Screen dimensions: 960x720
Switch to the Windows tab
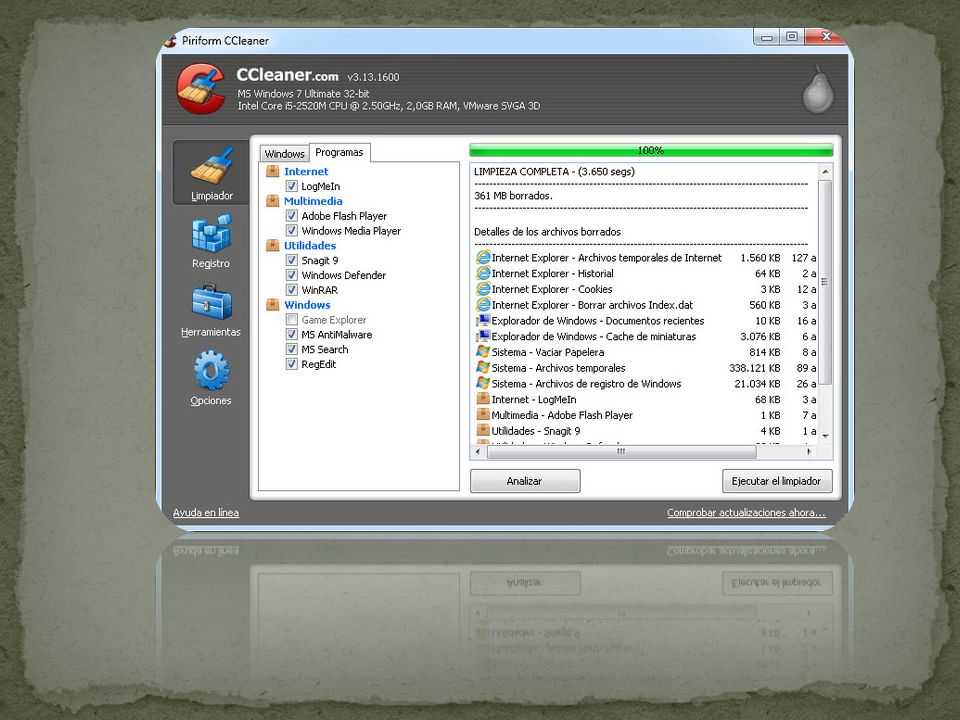tap(284, 154)
